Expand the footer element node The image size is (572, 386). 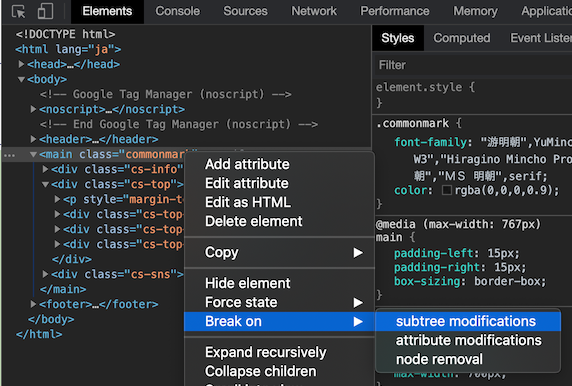click(33, 304)
